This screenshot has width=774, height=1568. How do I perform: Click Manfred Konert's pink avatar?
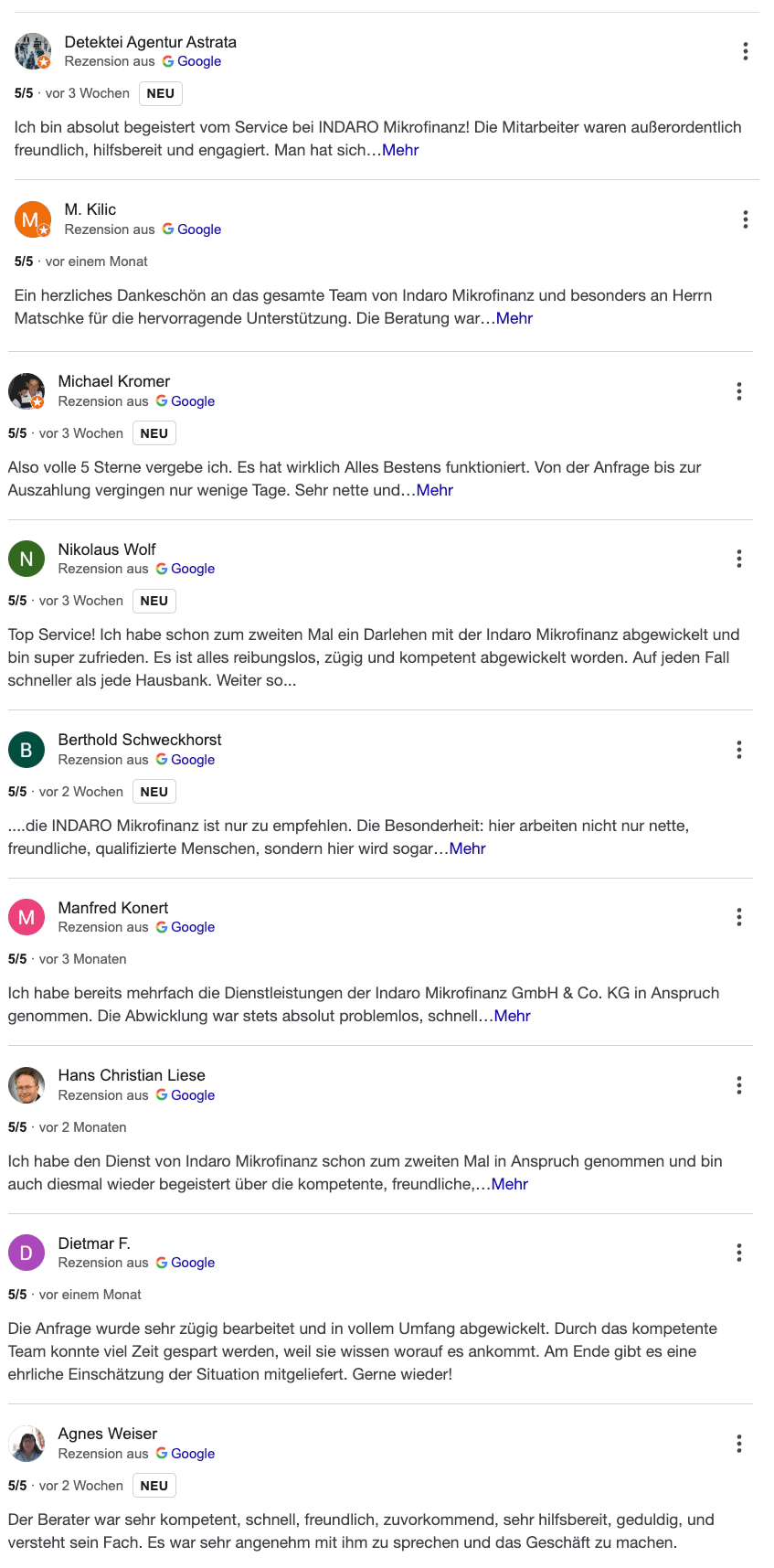27,917
